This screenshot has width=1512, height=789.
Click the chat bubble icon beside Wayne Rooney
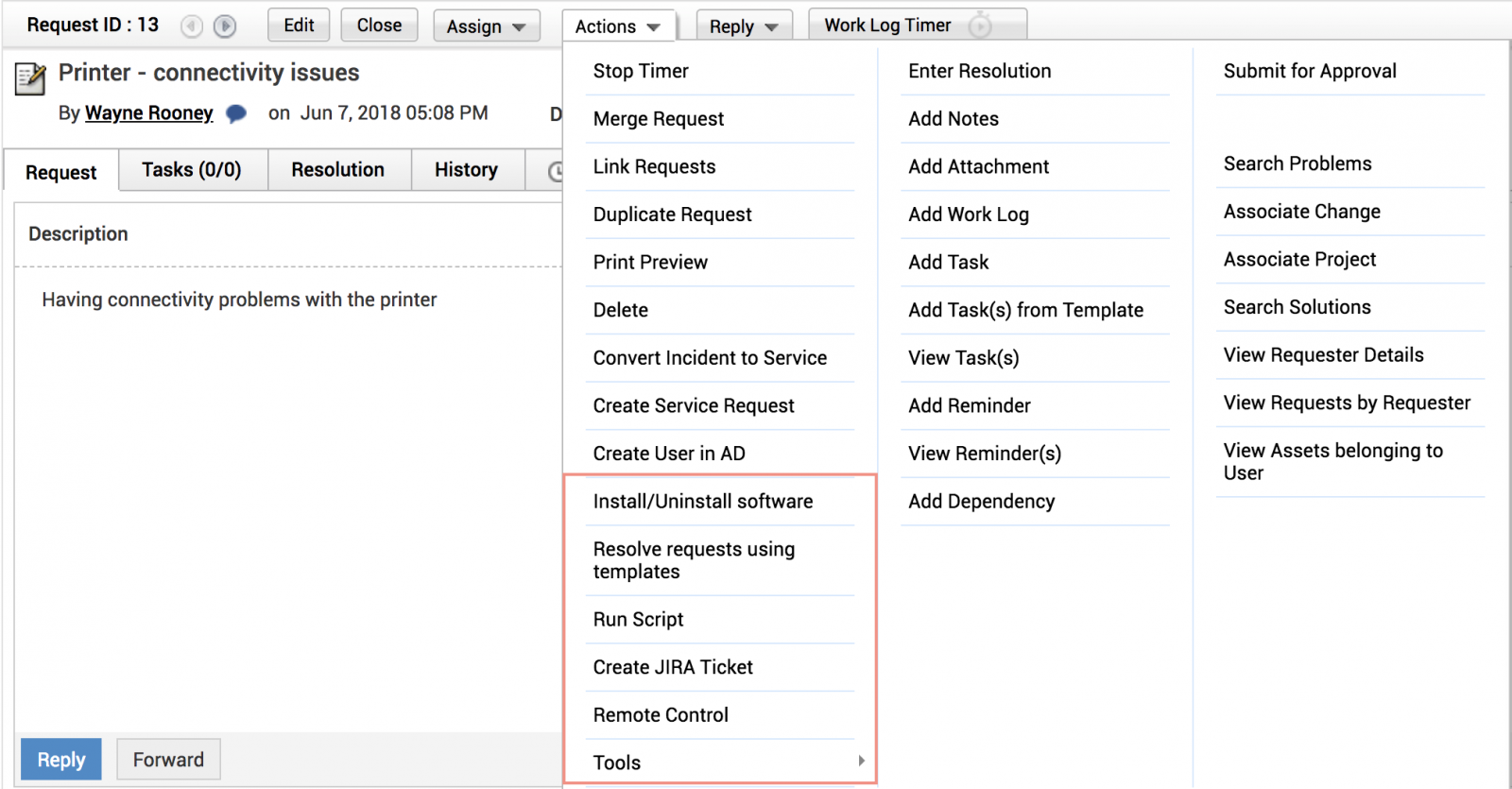click(x=236, y=114)
